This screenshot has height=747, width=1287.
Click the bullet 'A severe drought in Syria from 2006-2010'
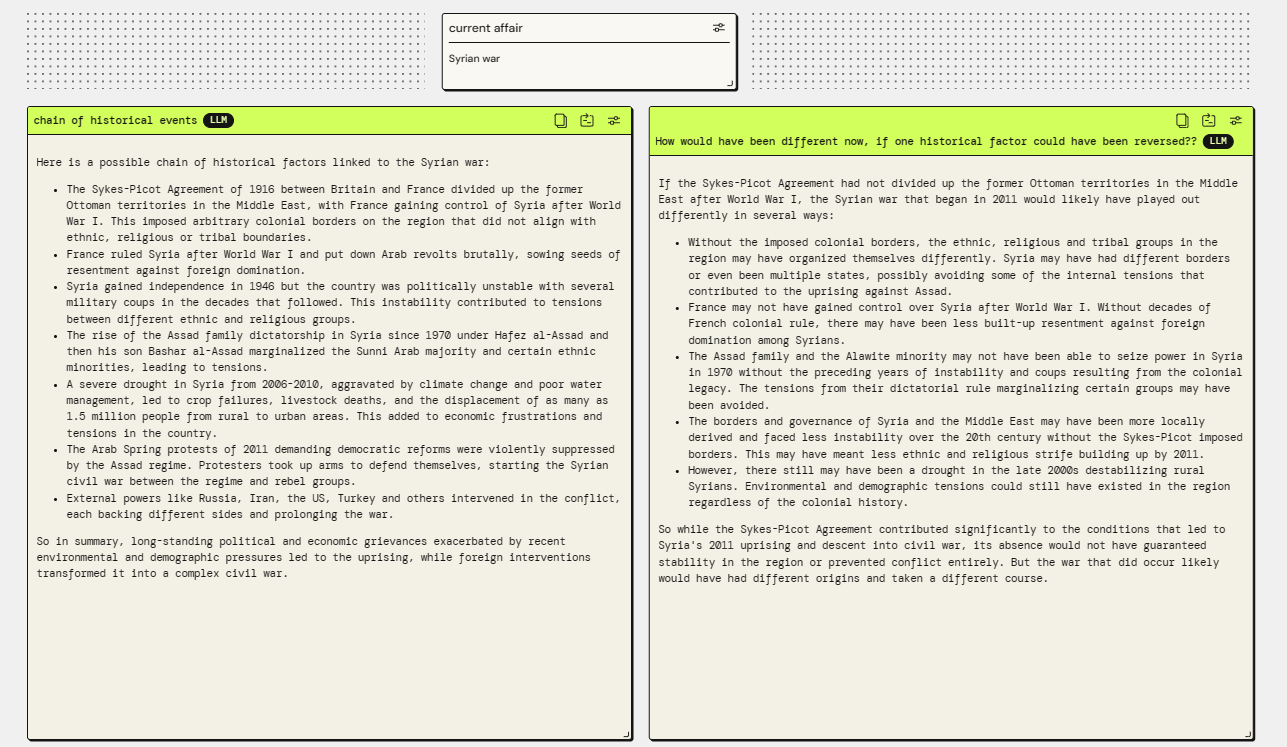pos(336,409)
